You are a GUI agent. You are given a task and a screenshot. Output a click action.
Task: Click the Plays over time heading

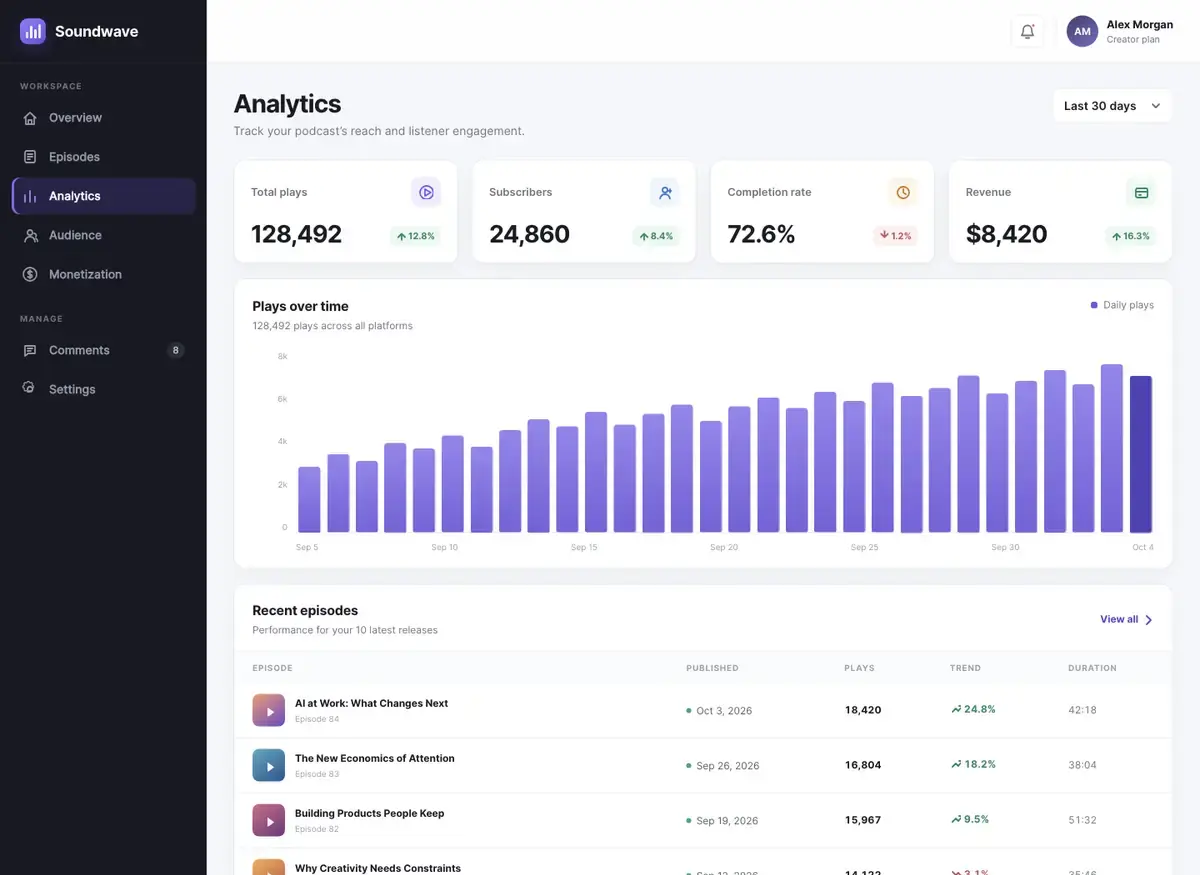300,306
